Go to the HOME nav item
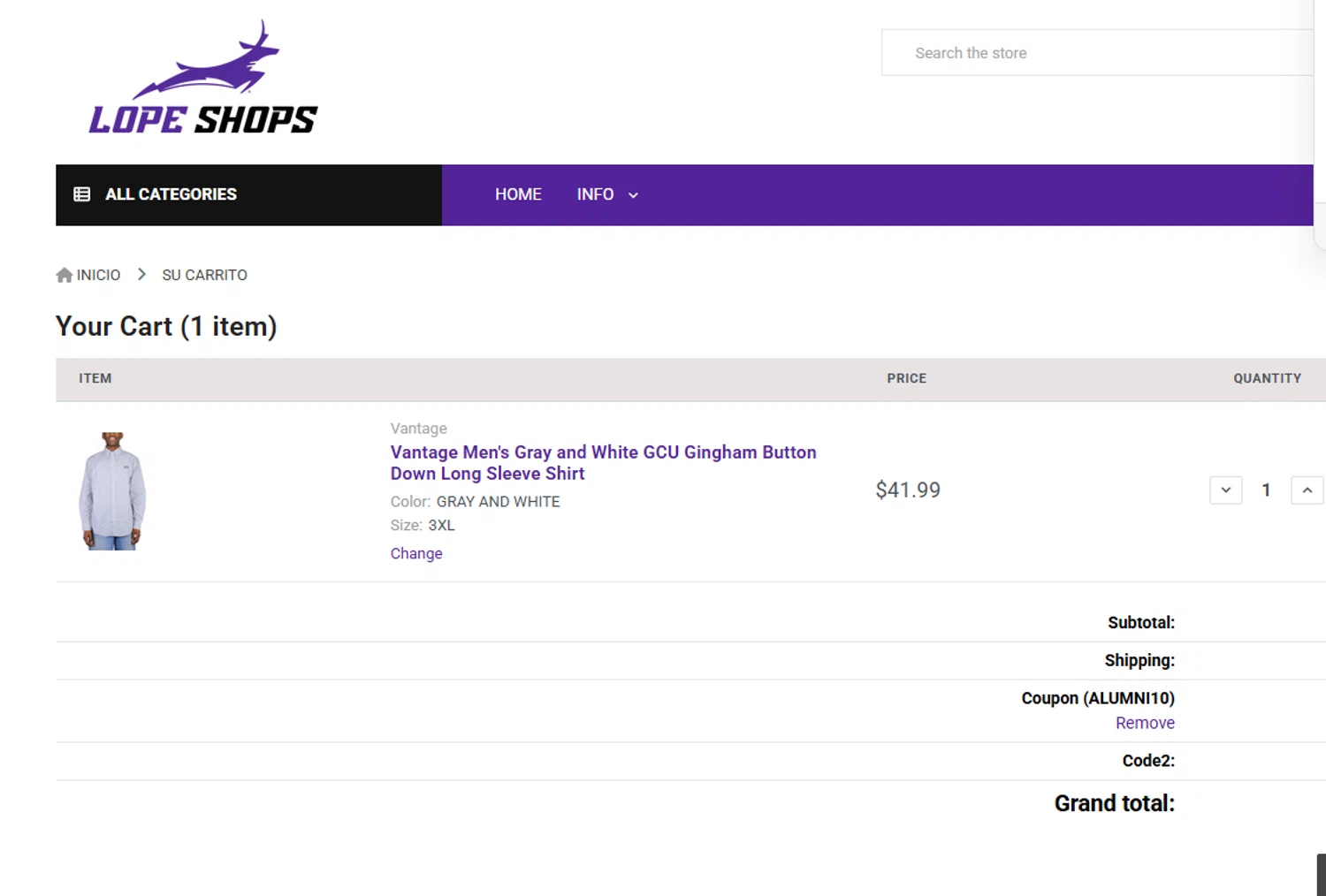 tap(518, 194)
